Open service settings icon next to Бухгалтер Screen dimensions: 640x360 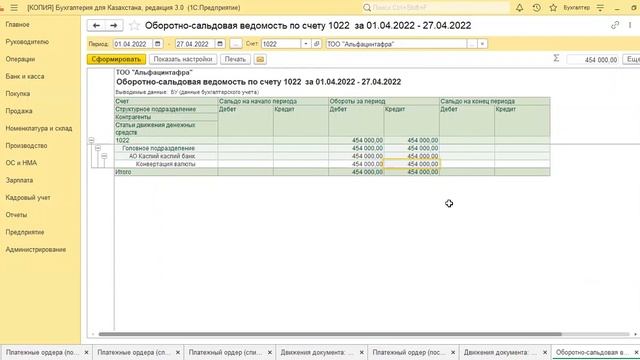[600, 7]
